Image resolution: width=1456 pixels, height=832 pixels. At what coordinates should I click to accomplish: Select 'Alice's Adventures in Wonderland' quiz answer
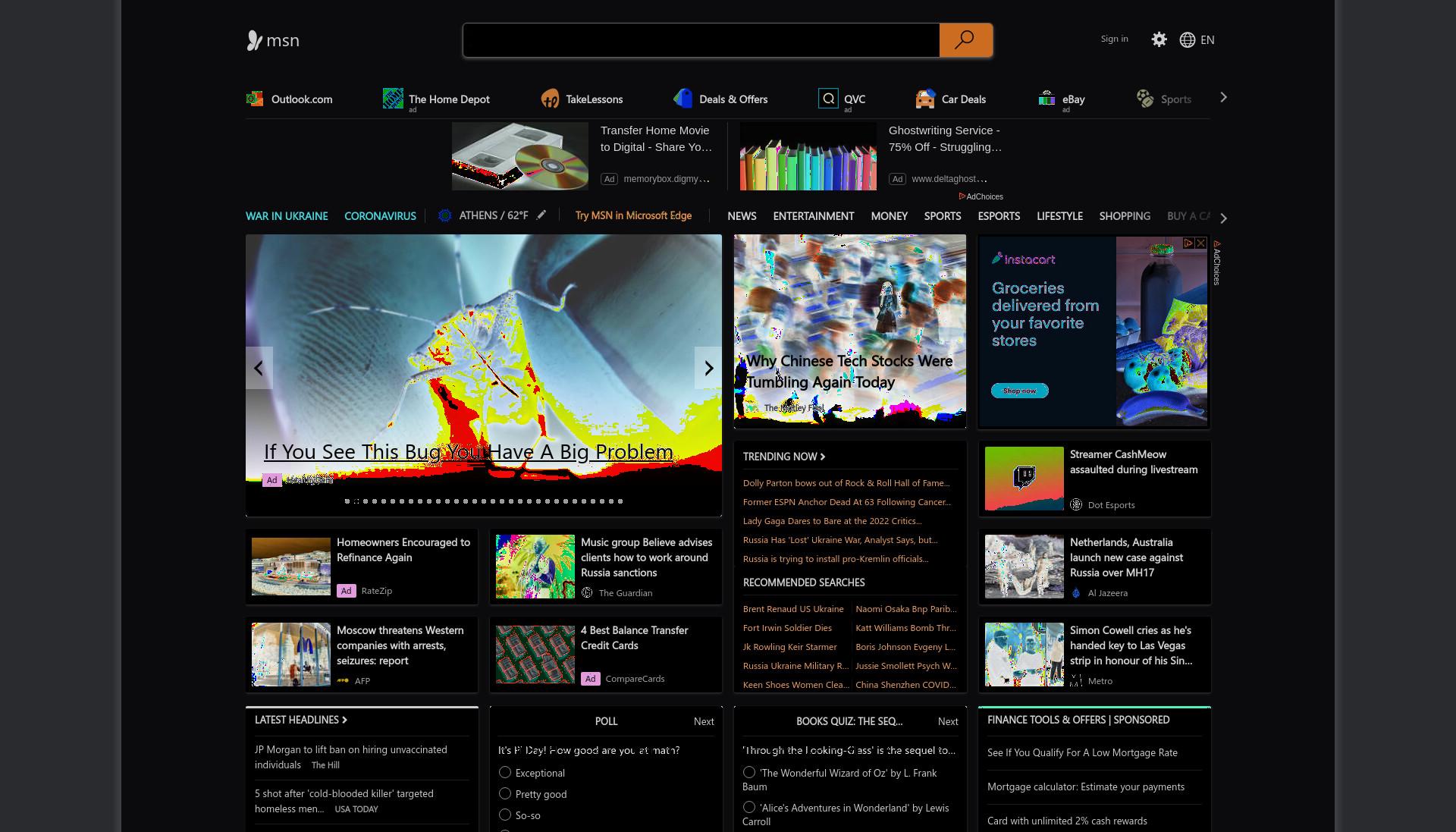coord(749,807)
